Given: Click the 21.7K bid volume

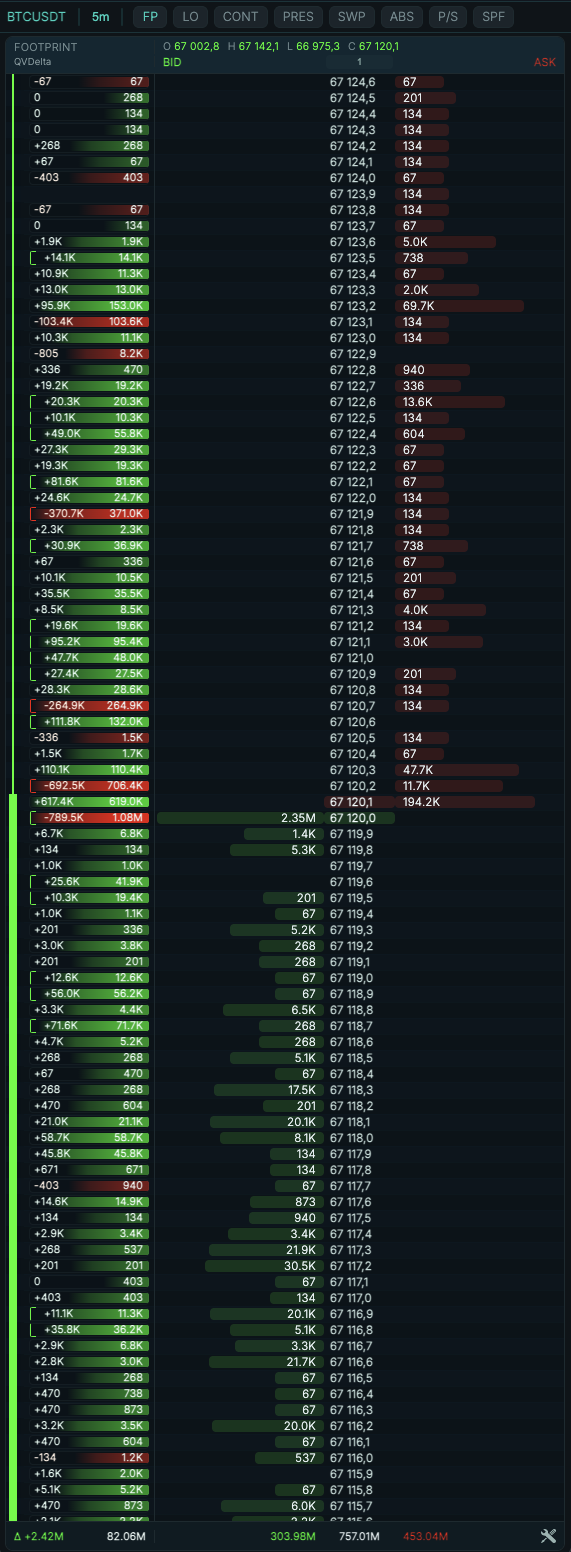Looking at the screenshot, I should pyautogui.click(x=264, y=1362).
